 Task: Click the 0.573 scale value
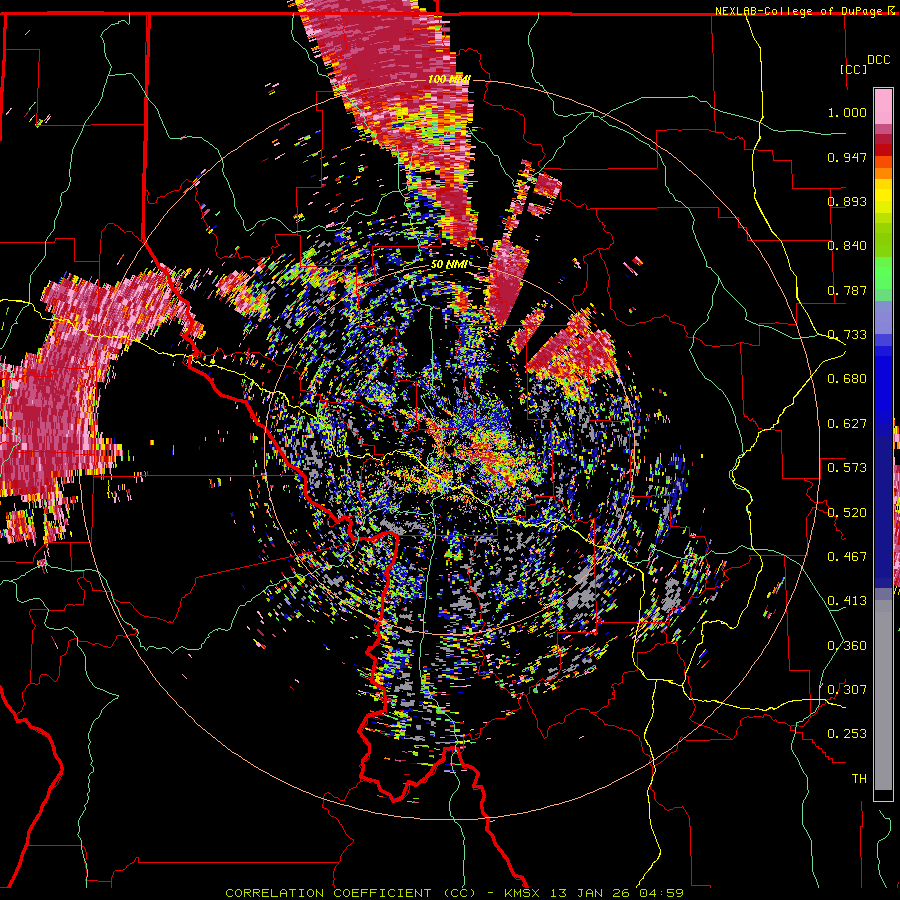[847, 468]
